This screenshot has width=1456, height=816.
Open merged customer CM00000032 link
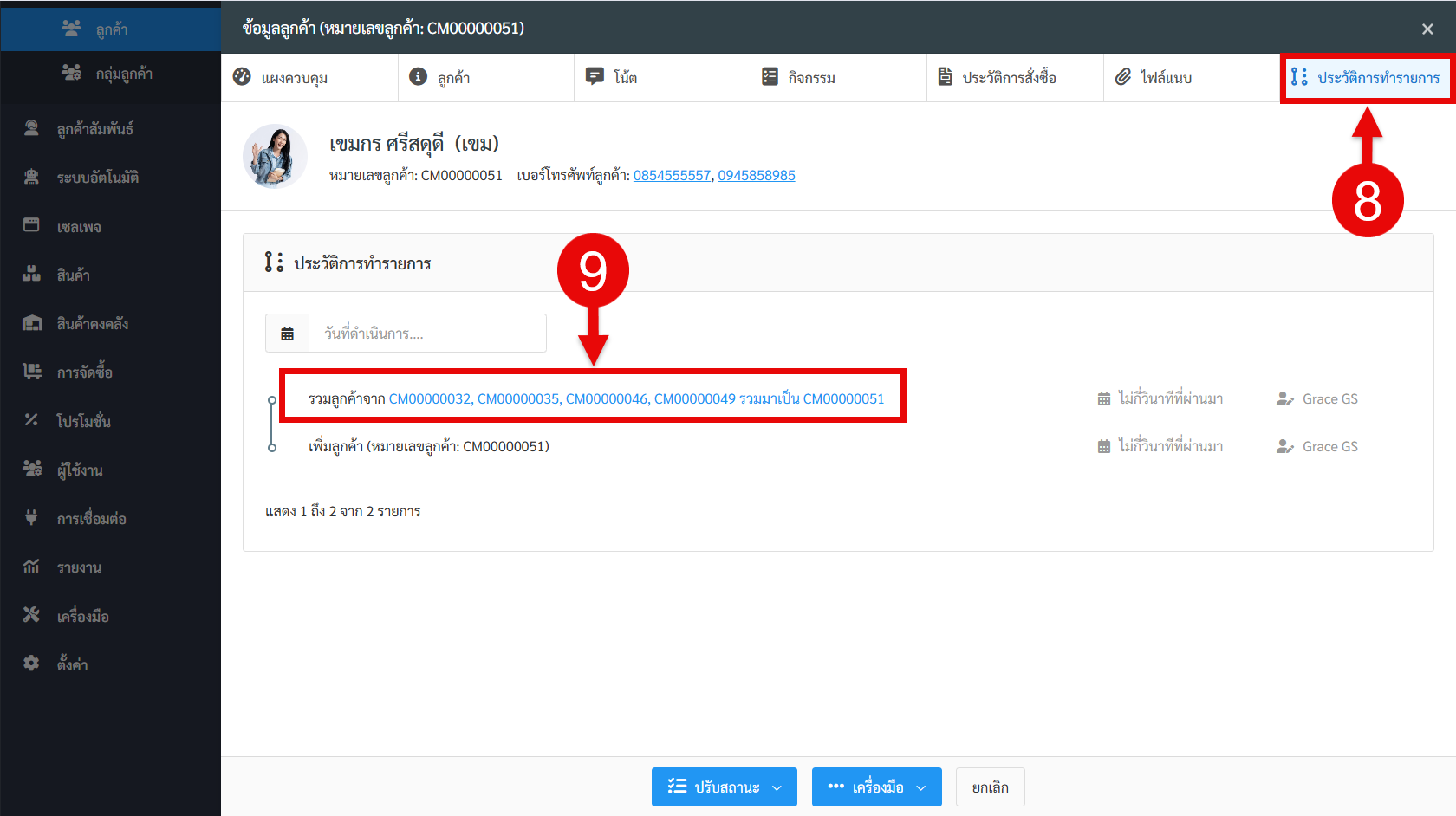point(429,398)
